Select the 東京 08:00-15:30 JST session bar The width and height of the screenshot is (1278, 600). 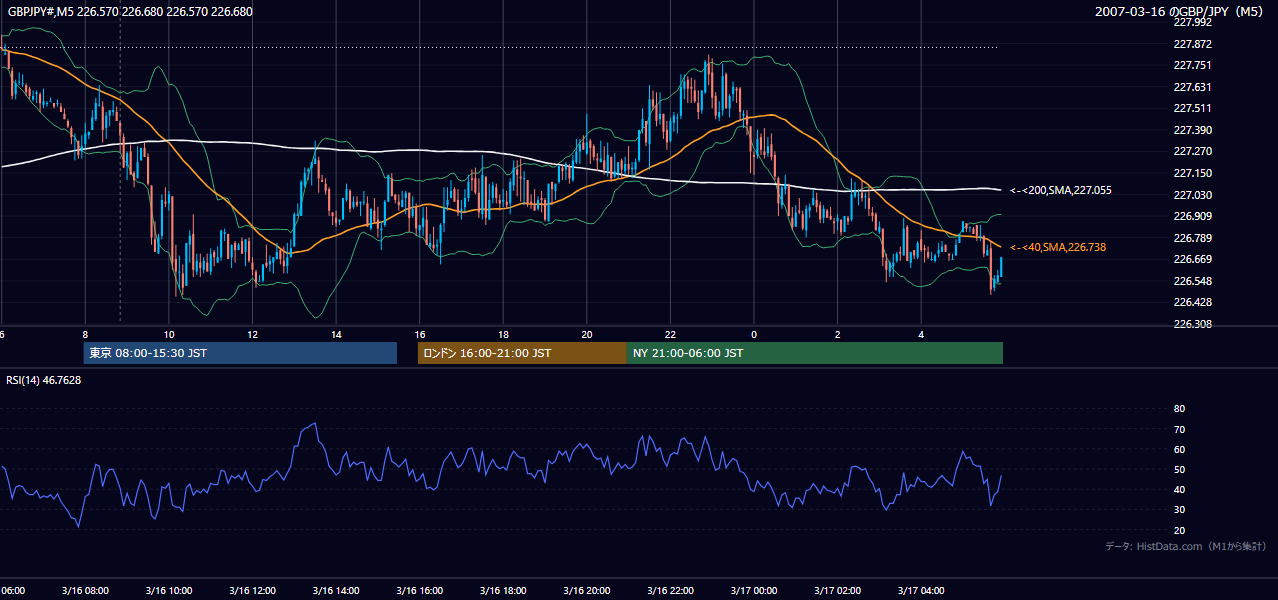240,353
